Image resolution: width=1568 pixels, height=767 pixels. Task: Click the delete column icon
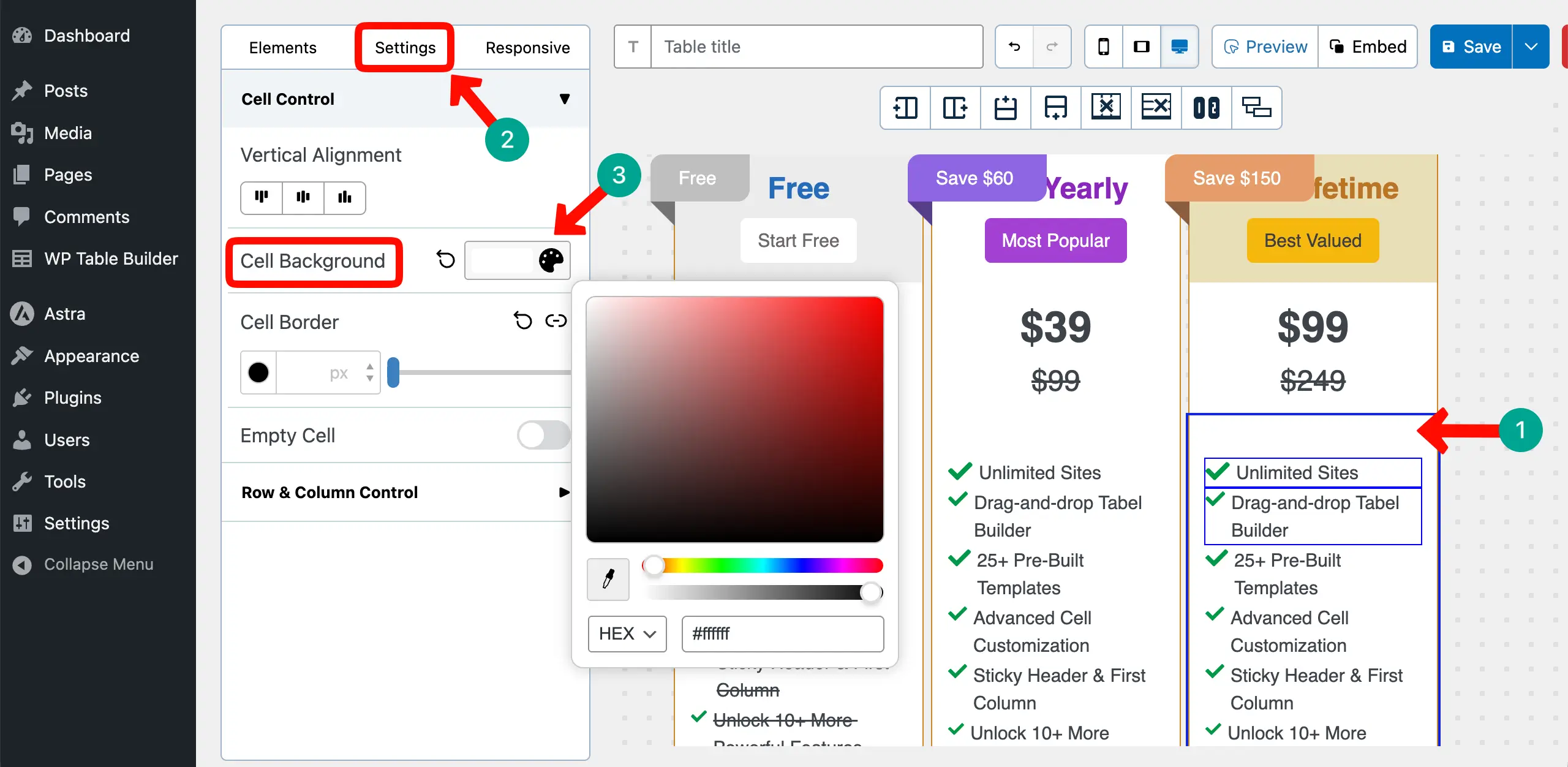1106,108
